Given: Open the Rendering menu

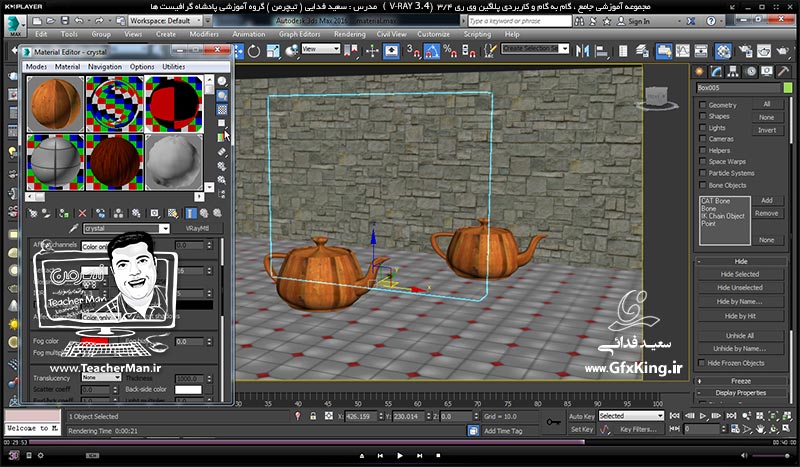Looking at the screenshot, I should (x=349, y=34).
